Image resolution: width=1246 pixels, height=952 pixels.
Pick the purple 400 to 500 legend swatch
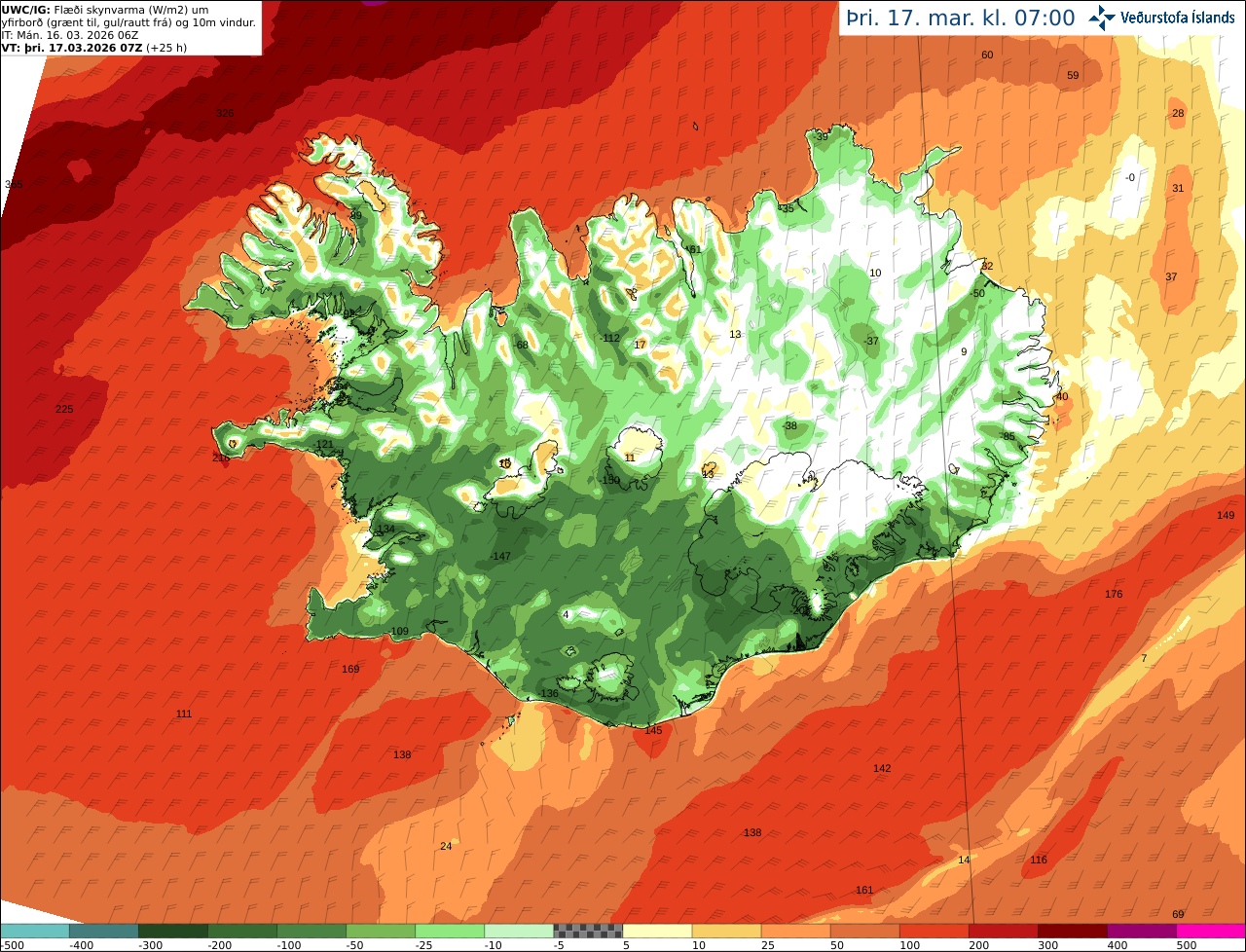pos(1141,931)
